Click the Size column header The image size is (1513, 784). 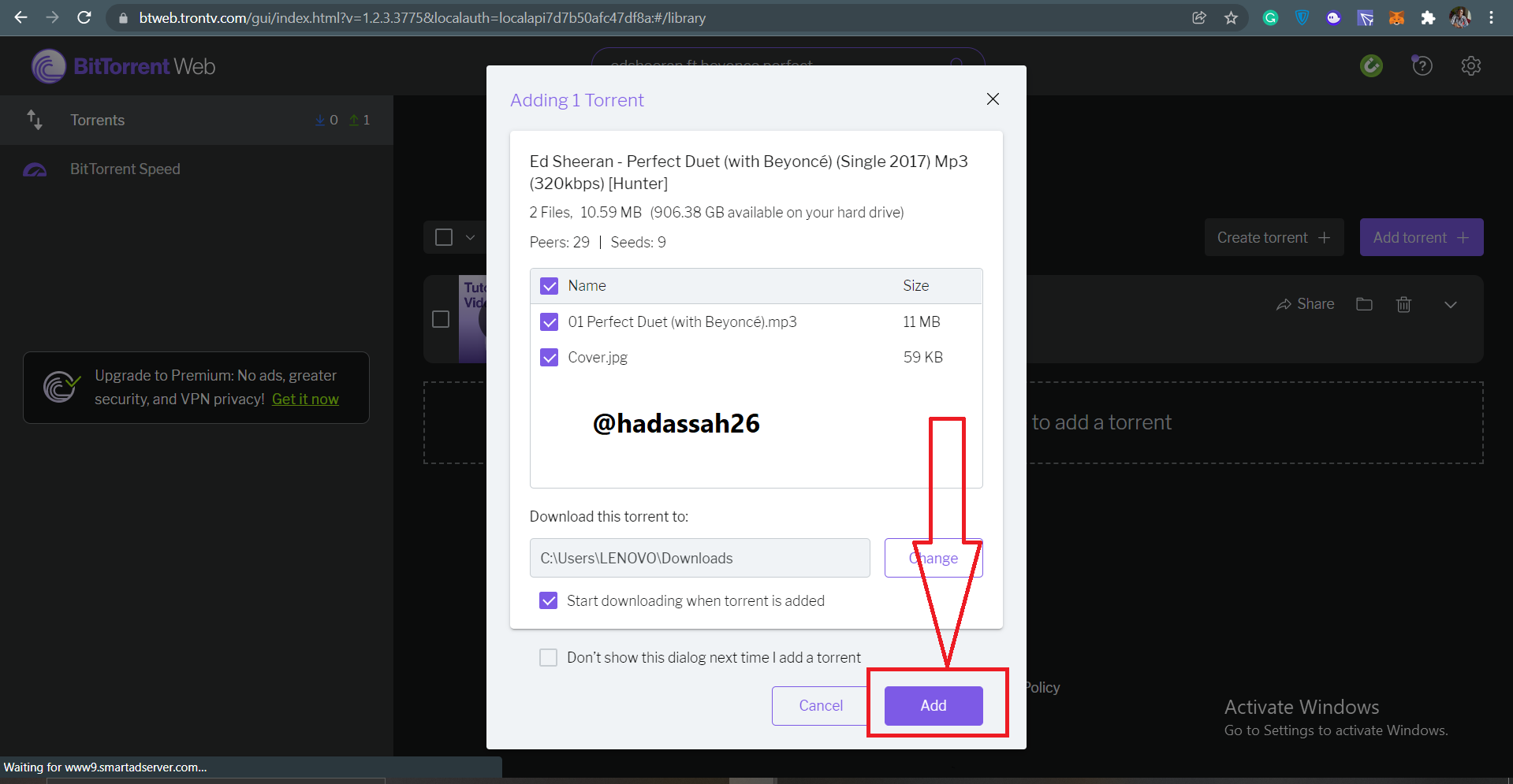tap(915, 286)
